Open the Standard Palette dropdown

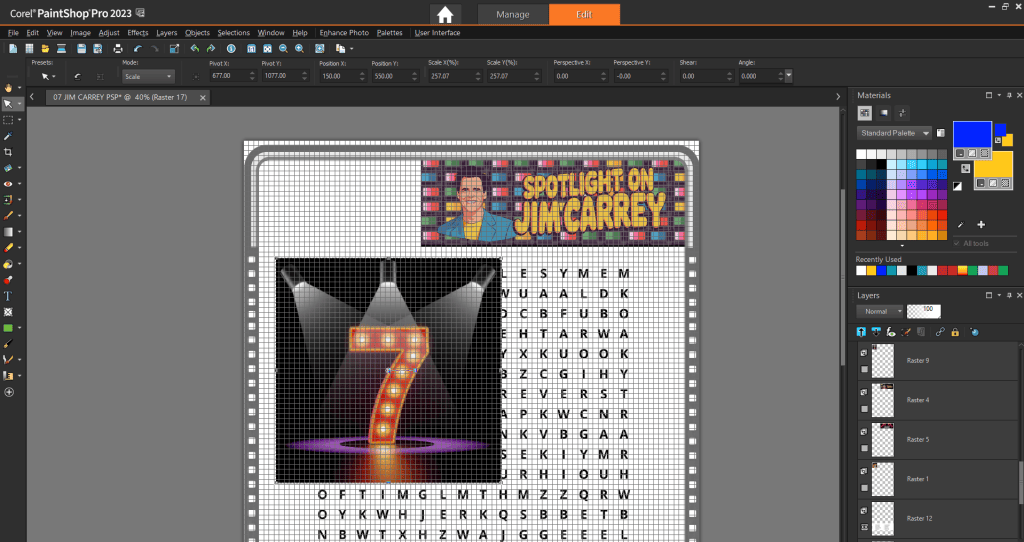coord(893,133)
